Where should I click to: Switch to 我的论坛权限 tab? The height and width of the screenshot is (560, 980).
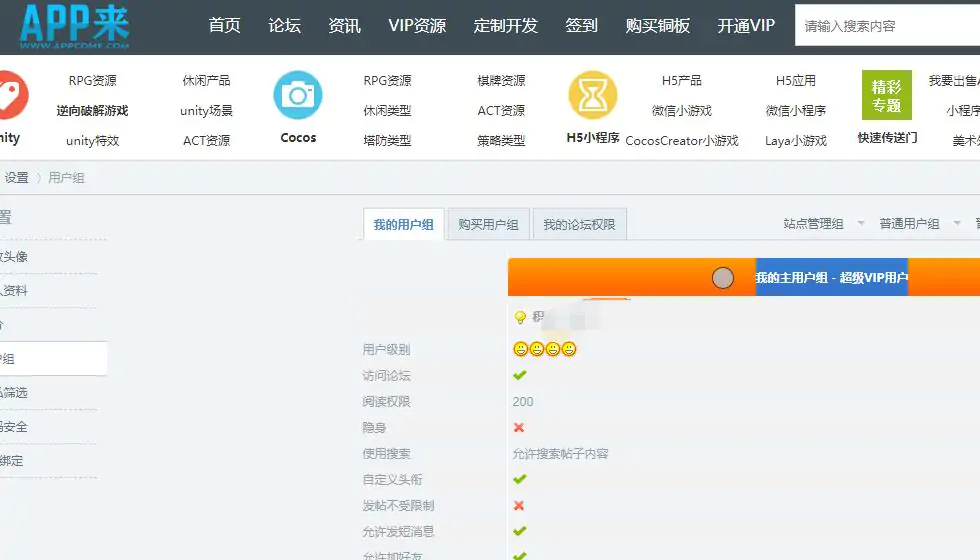[x=579, y=224]
